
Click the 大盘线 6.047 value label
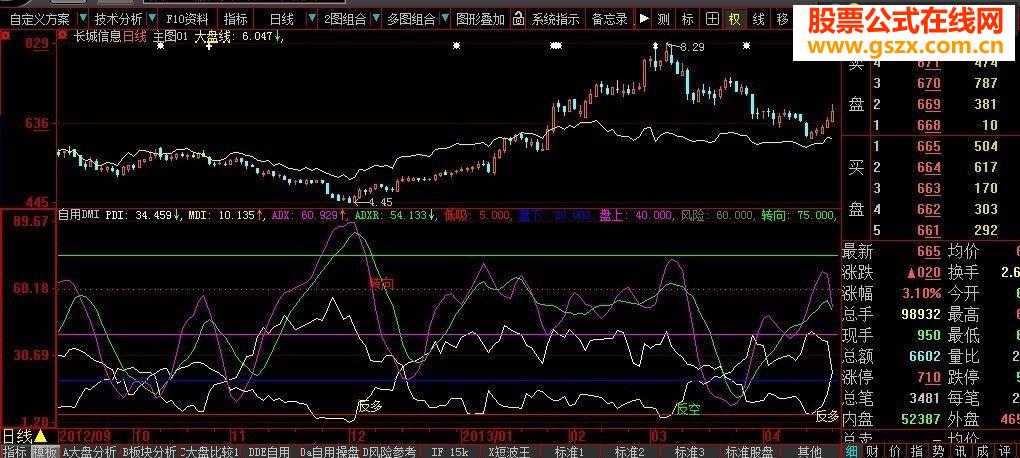coord(239,37)
